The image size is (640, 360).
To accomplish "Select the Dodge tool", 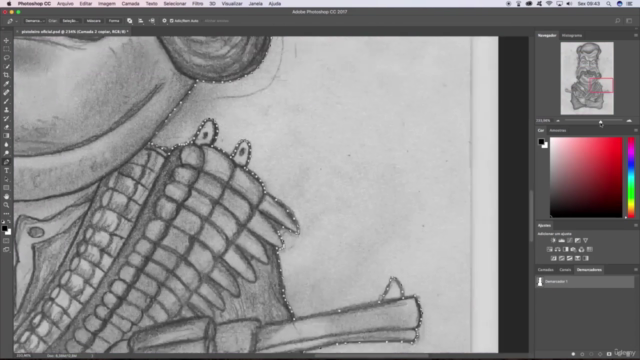I will 6,153.
